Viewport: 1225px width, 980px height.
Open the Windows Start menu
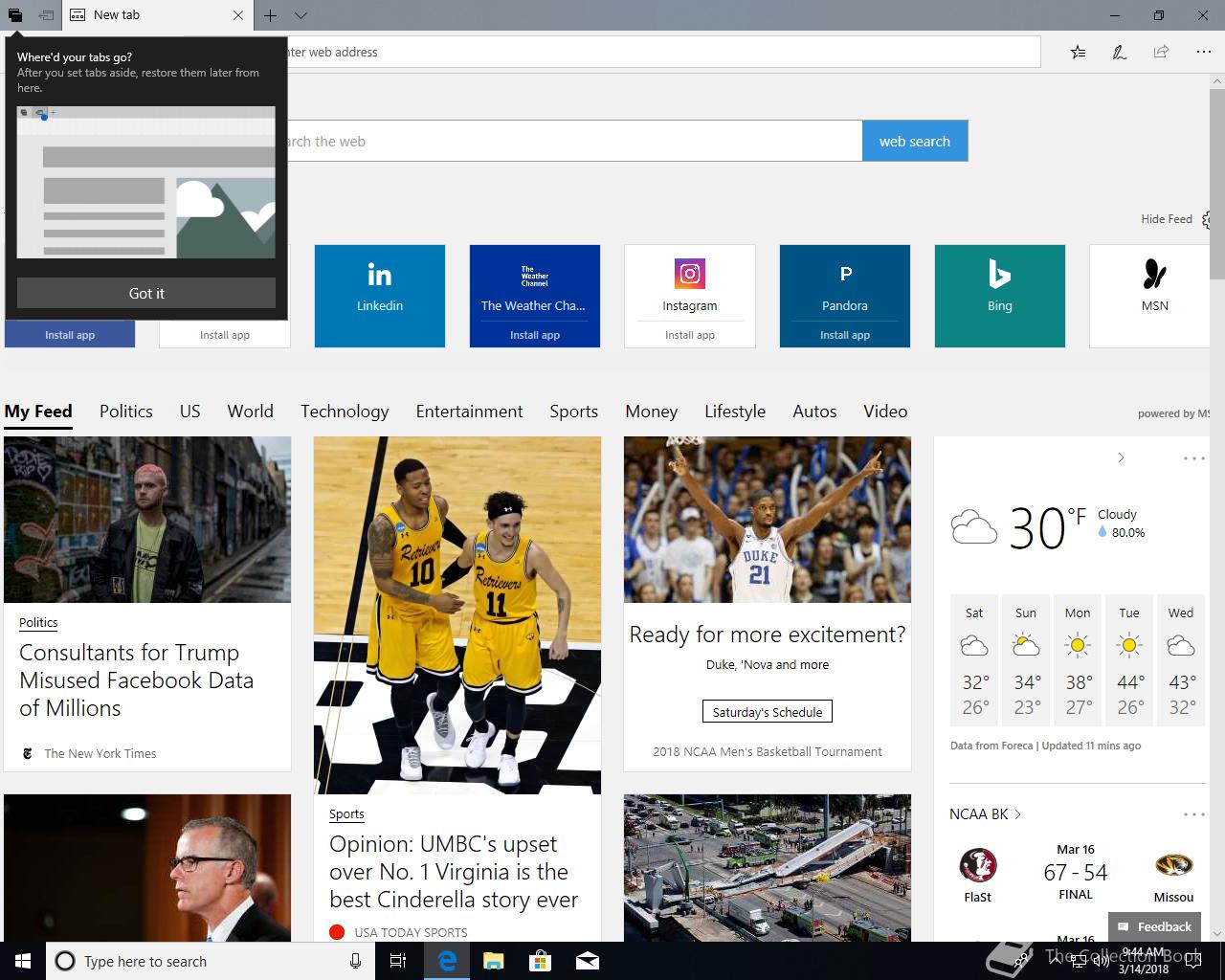point(23,961)
